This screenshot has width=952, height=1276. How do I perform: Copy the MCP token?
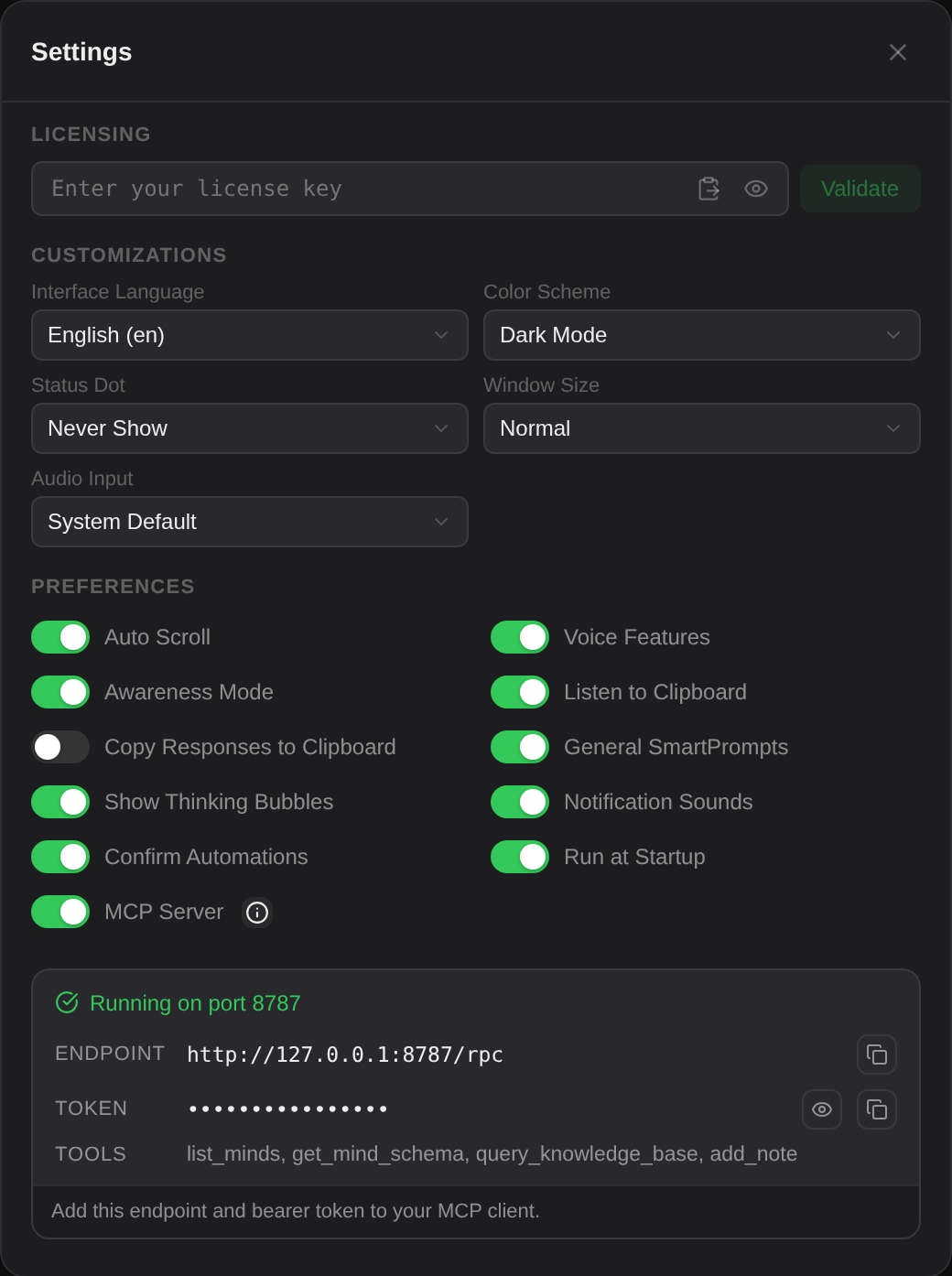coord(877,1109)
